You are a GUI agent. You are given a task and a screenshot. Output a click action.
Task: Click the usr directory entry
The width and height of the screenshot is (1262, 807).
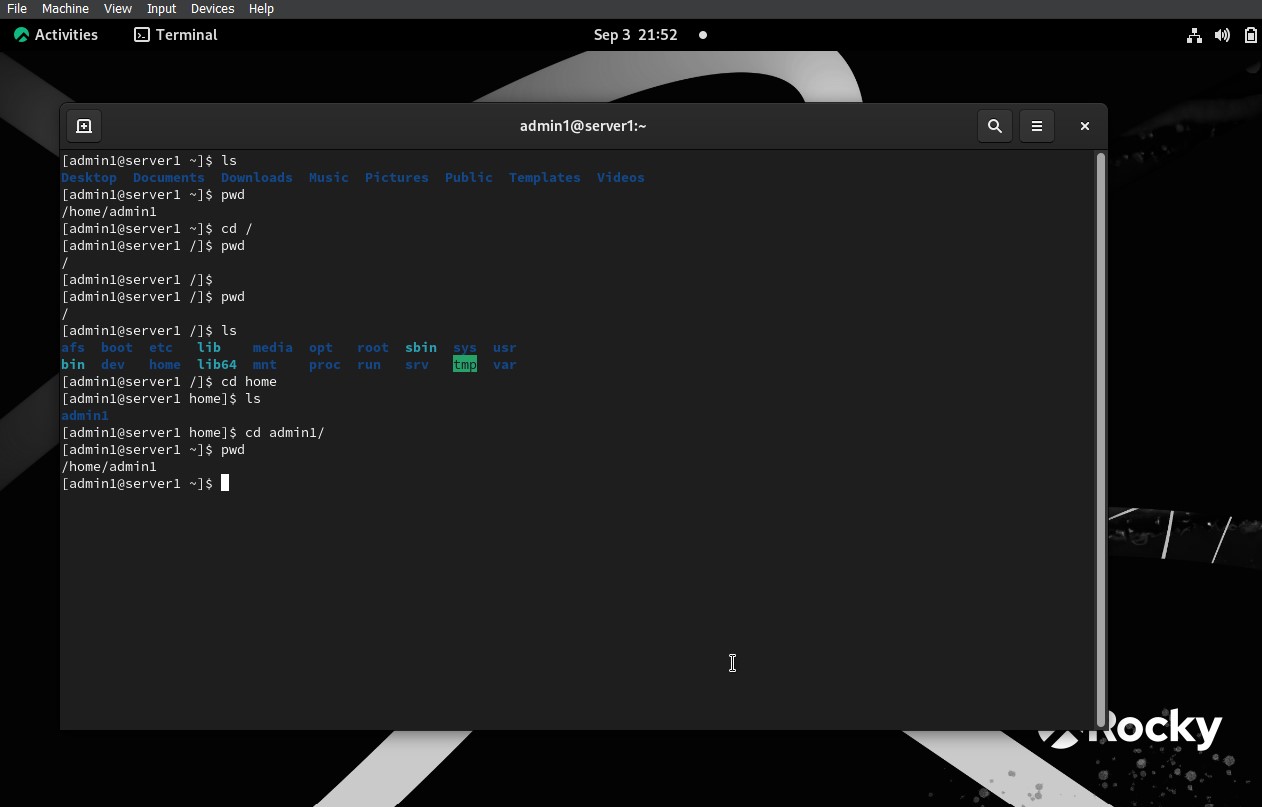coord(505,348)
